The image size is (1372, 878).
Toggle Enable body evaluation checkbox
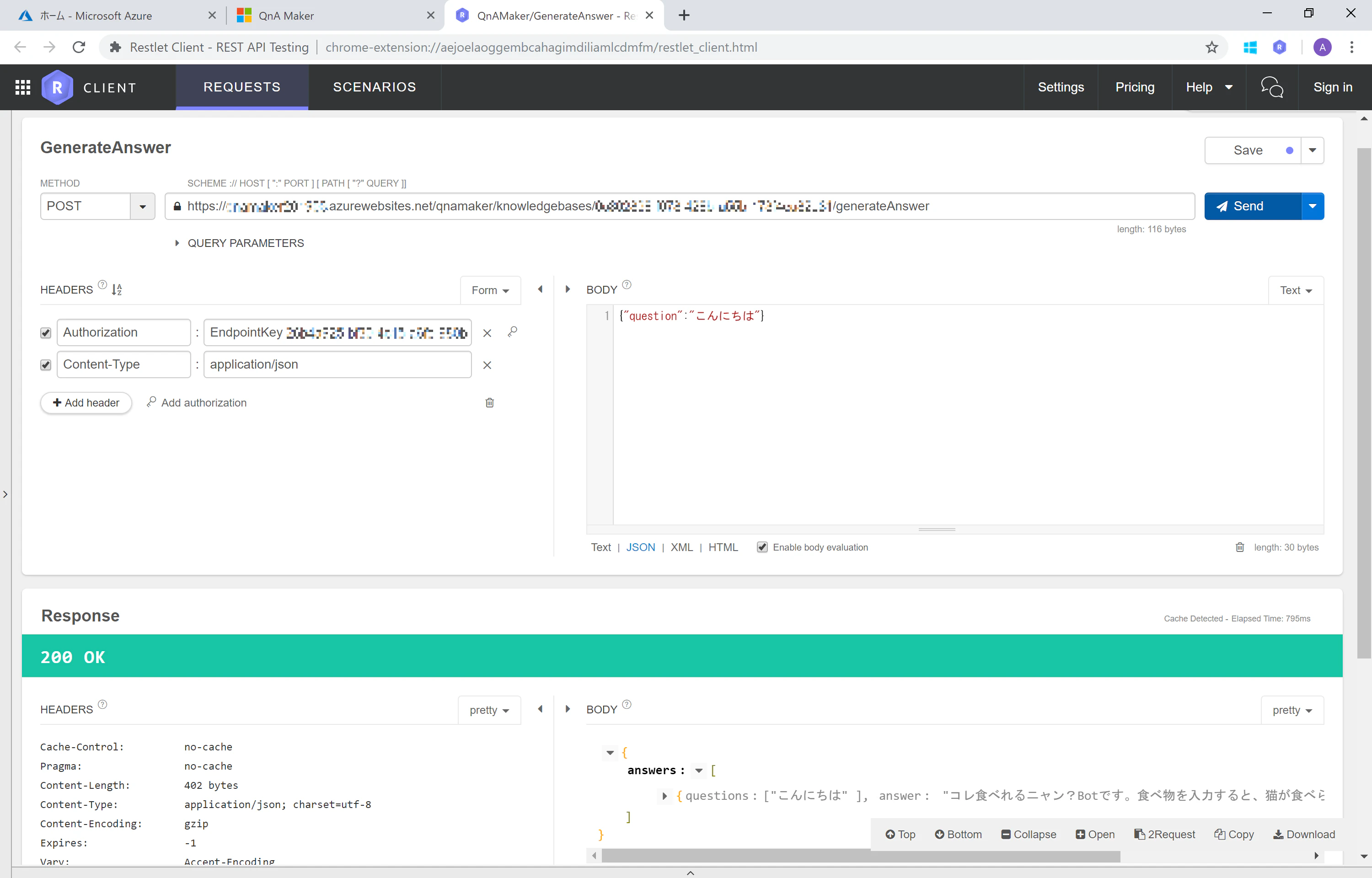coord(761,547)
